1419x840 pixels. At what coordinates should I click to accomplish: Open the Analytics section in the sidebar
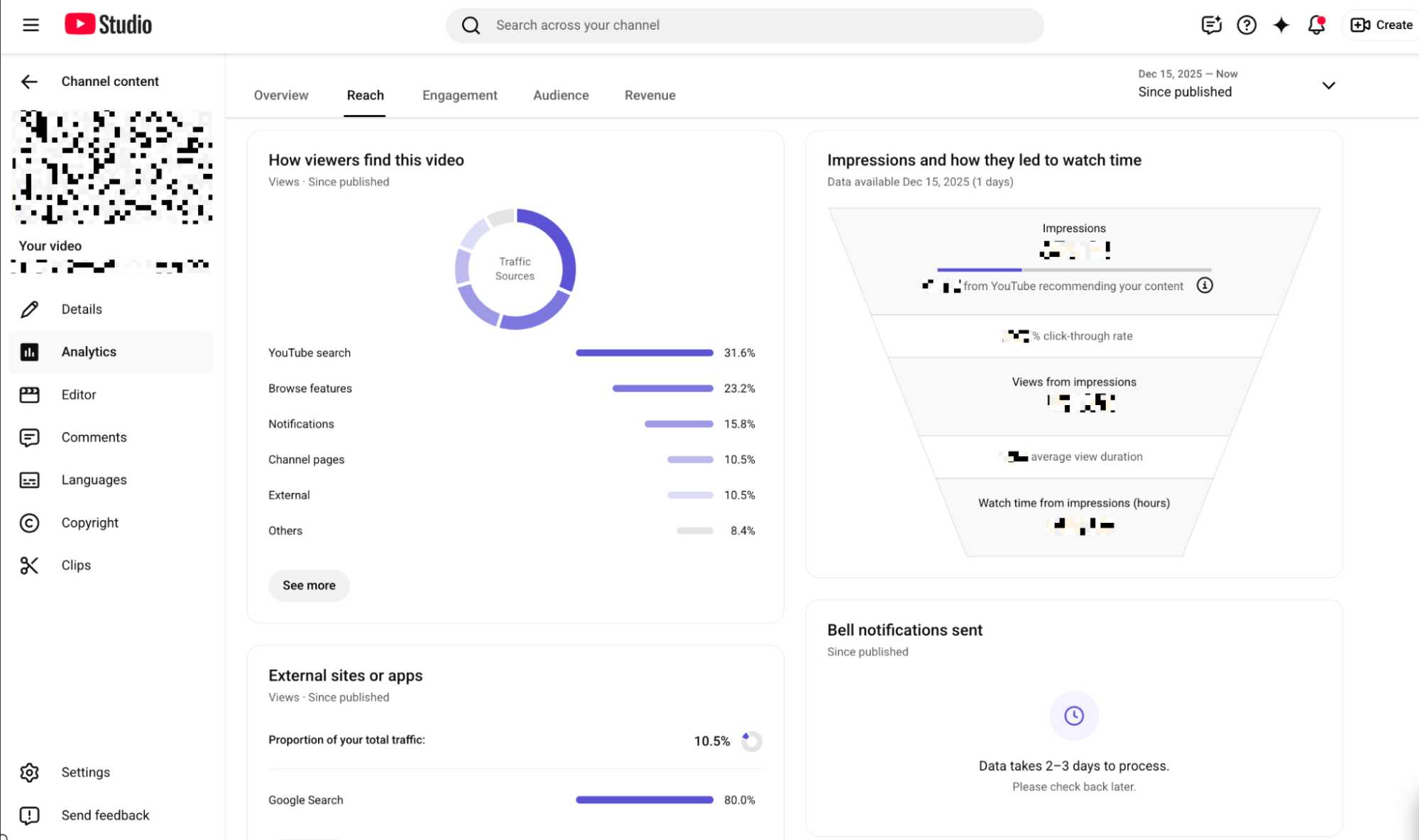tap(89, 351)
